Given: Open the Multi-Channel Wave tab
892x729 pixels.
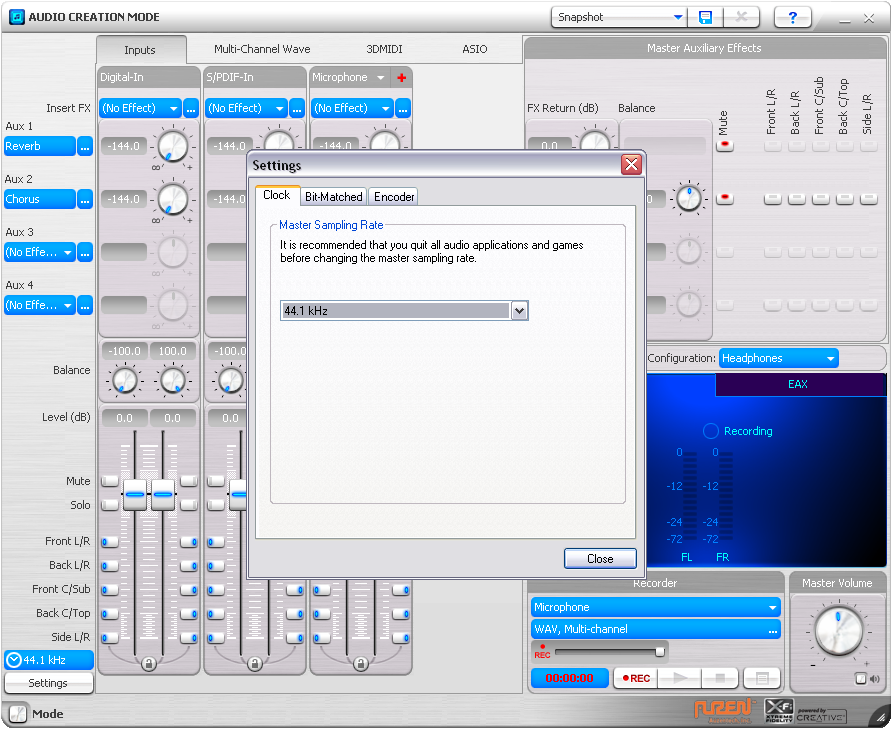Looking at the screenshot, I should (x=262, y=49).
